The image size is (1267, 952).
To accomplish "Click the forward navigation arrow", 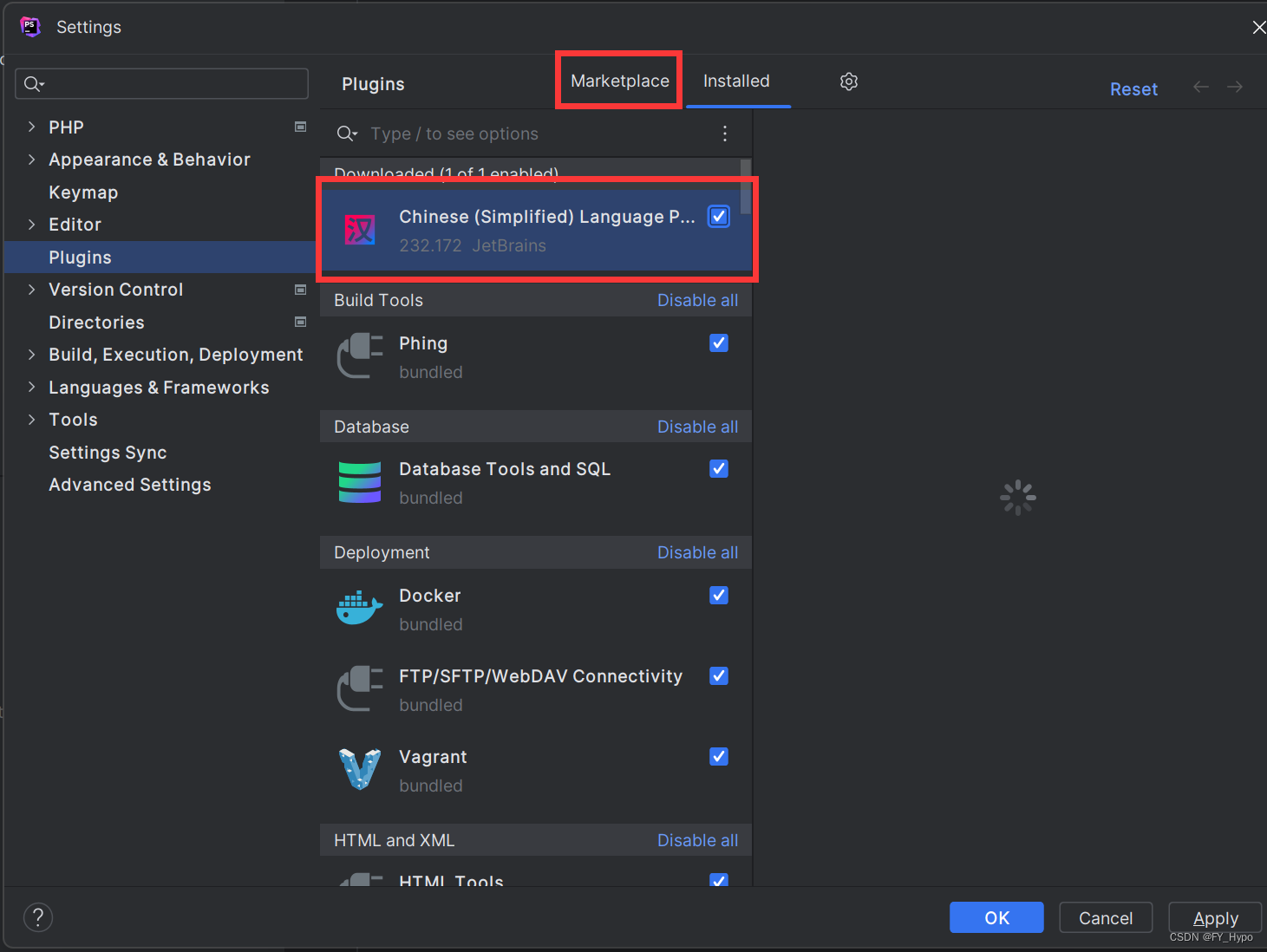I will tap(1235, 87).
